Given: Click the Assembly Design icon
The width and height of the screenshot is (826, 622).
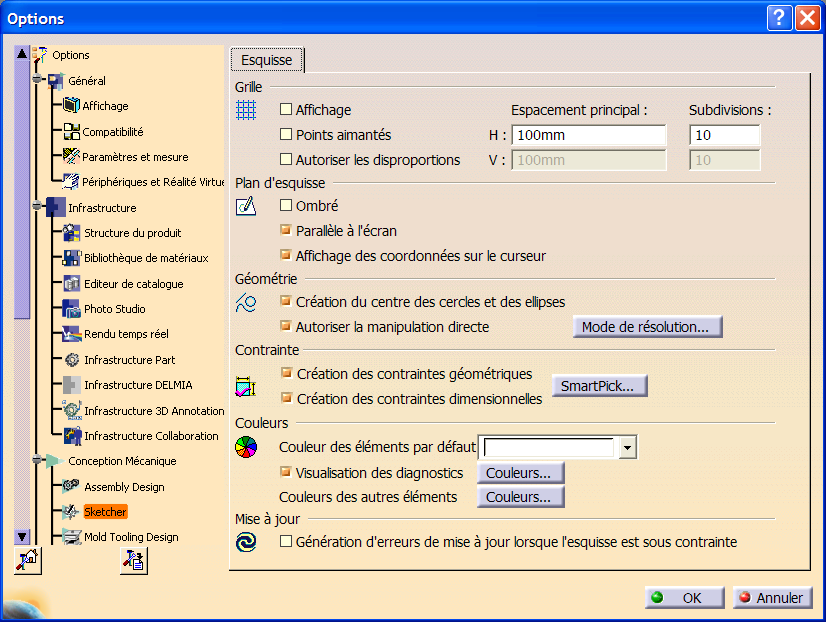Looking at the screenshot, I should tap(71, 486).
